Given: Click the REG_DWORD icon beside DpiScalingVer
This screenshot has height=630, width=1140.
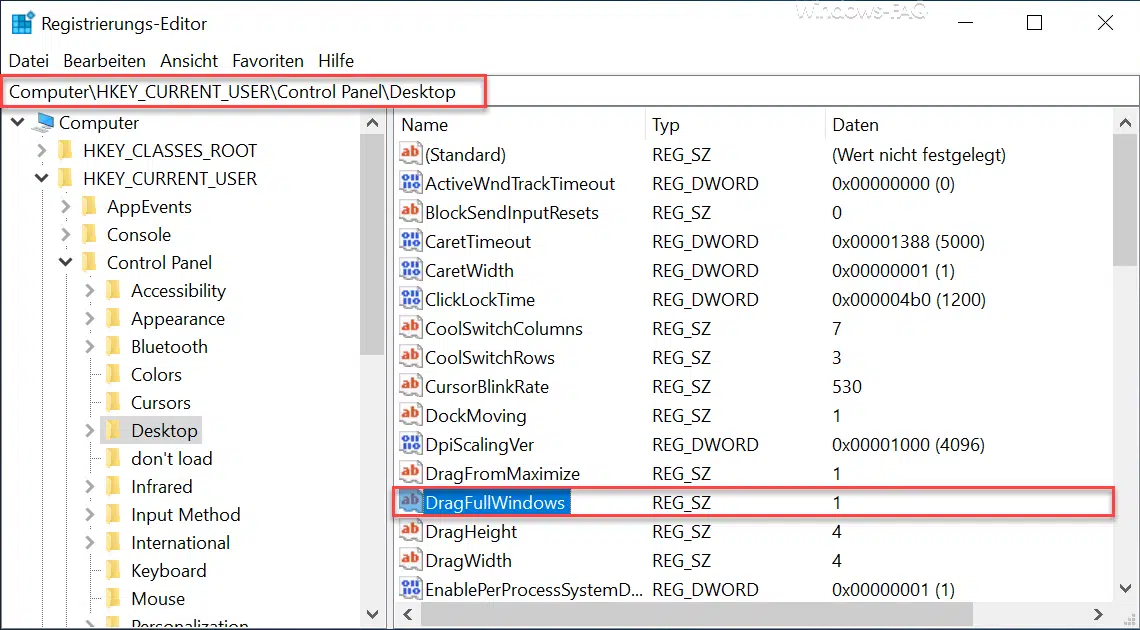Looking at the screenshot, I should 410,444.
